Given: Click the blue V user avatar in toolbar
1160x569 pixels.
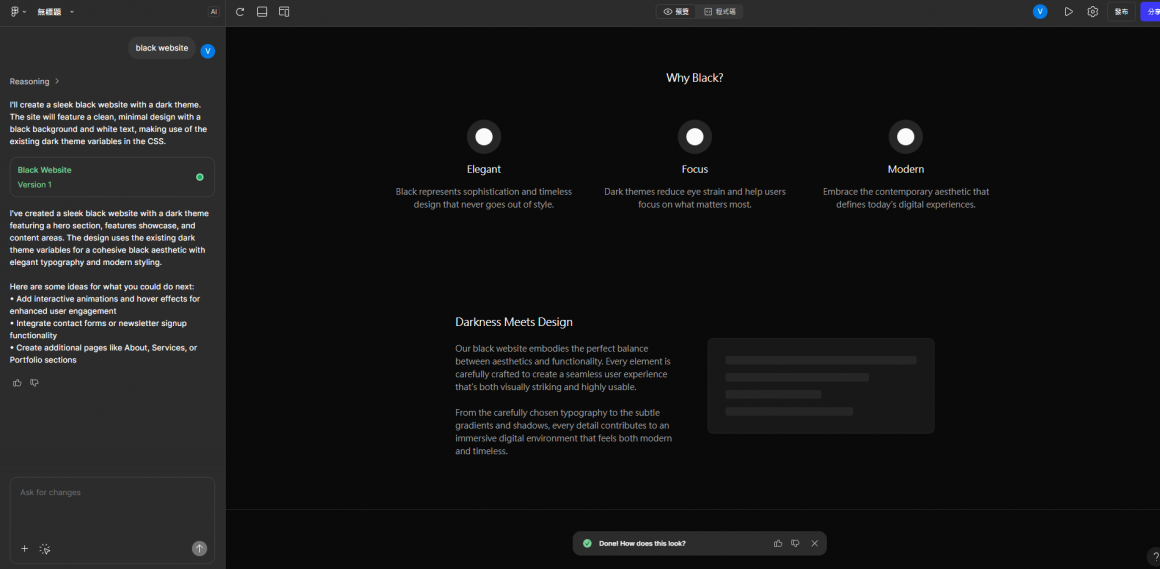Looking at the screenshot, I should click(x=1040, y=12).
